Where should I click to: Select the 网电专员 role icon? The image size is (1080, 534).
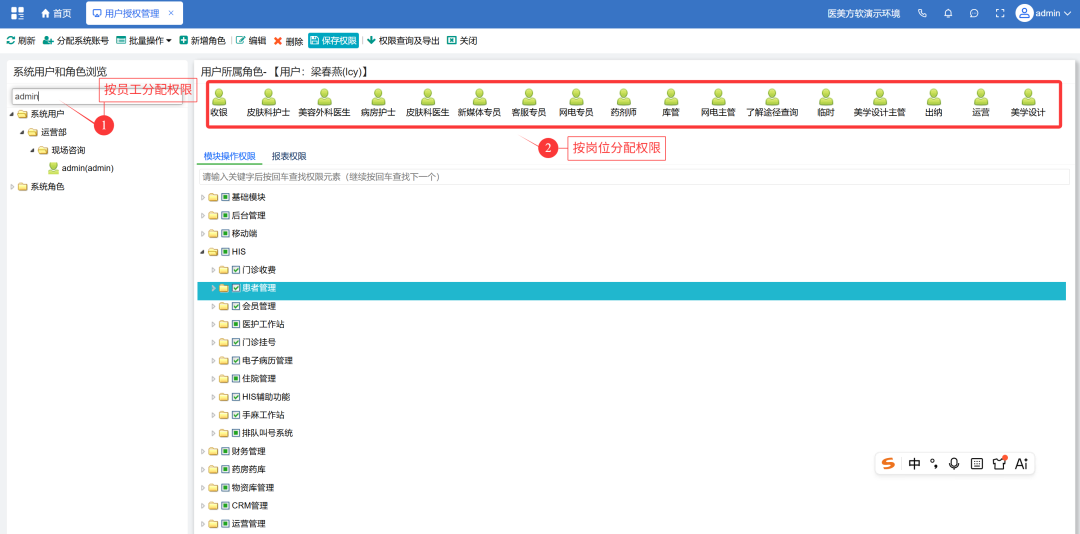click(x=576, y=96)
